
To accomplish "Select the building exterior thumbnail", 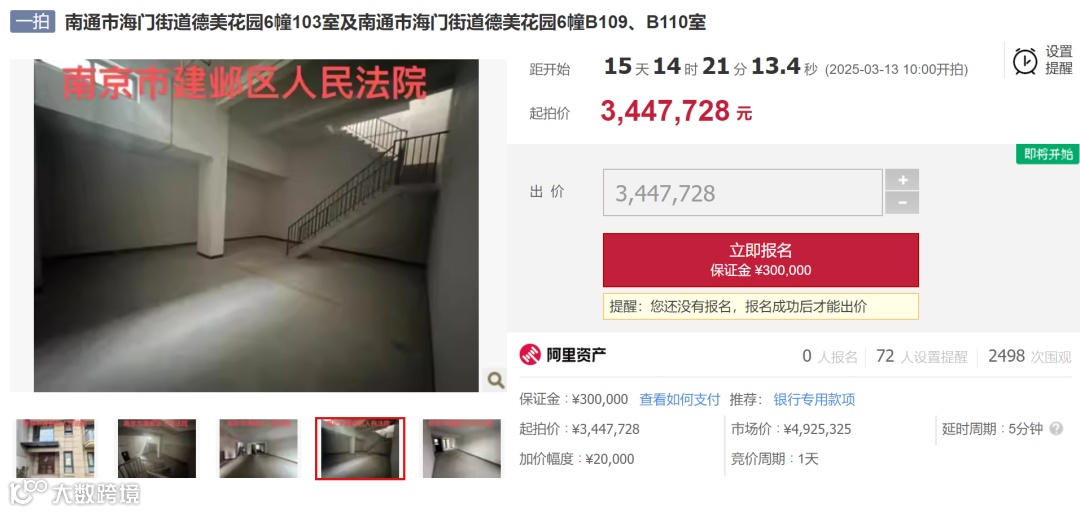I will [55, 448].
